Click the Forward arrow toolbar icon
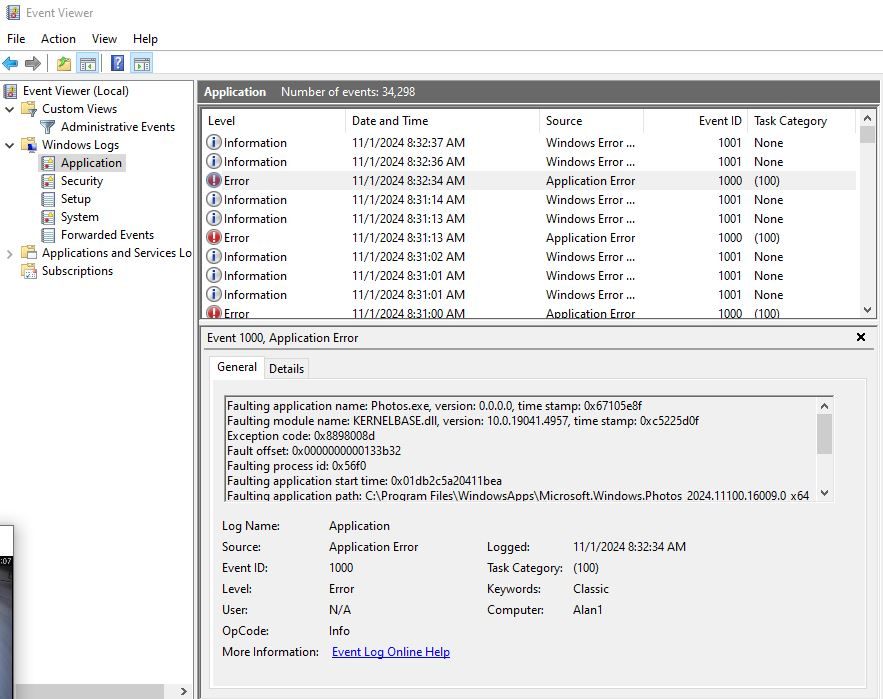883x699 pixels. point(33,63)
